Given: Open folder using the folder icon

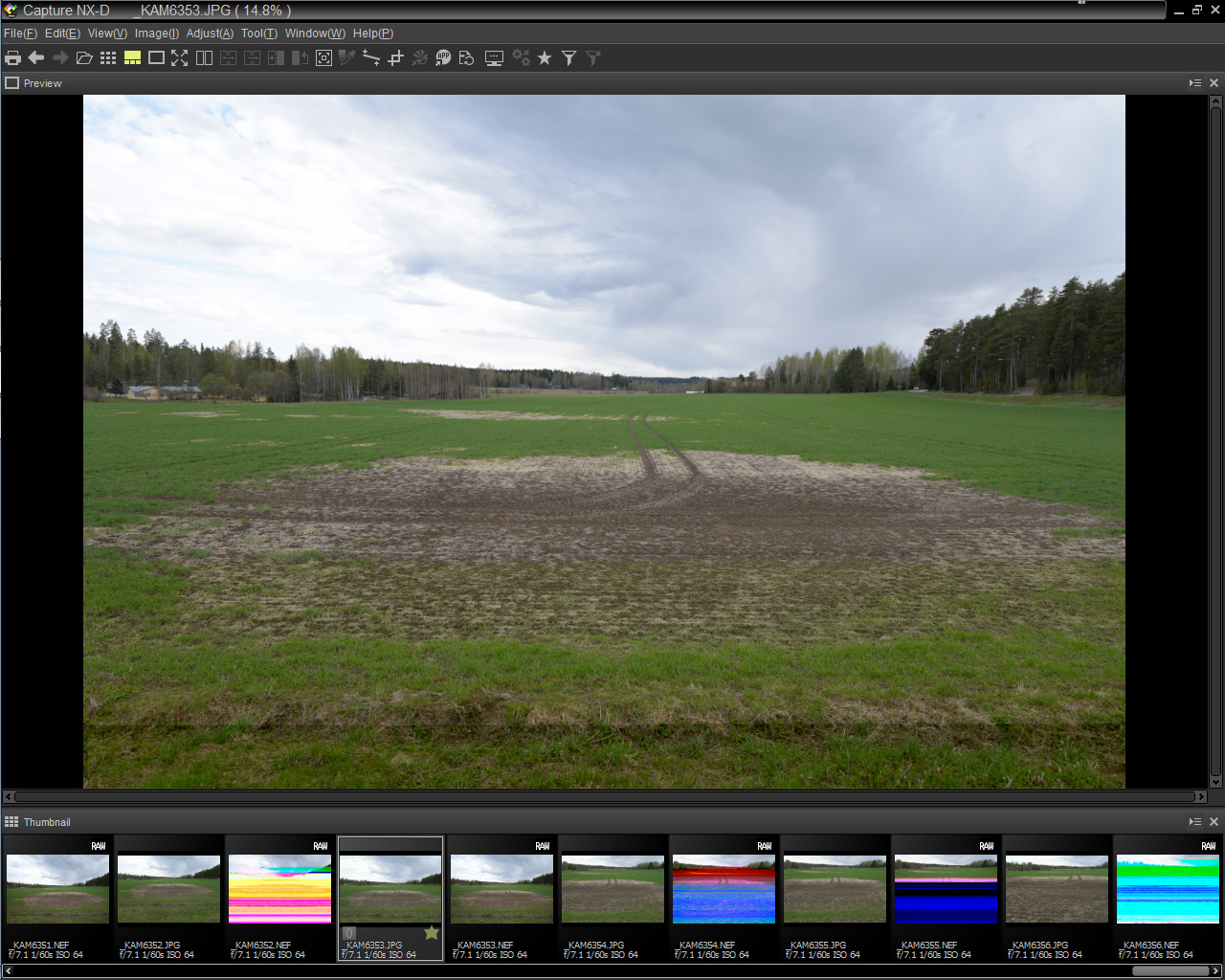Looking at the screenshot, I should pyautogui.click(x=84, y=58).
